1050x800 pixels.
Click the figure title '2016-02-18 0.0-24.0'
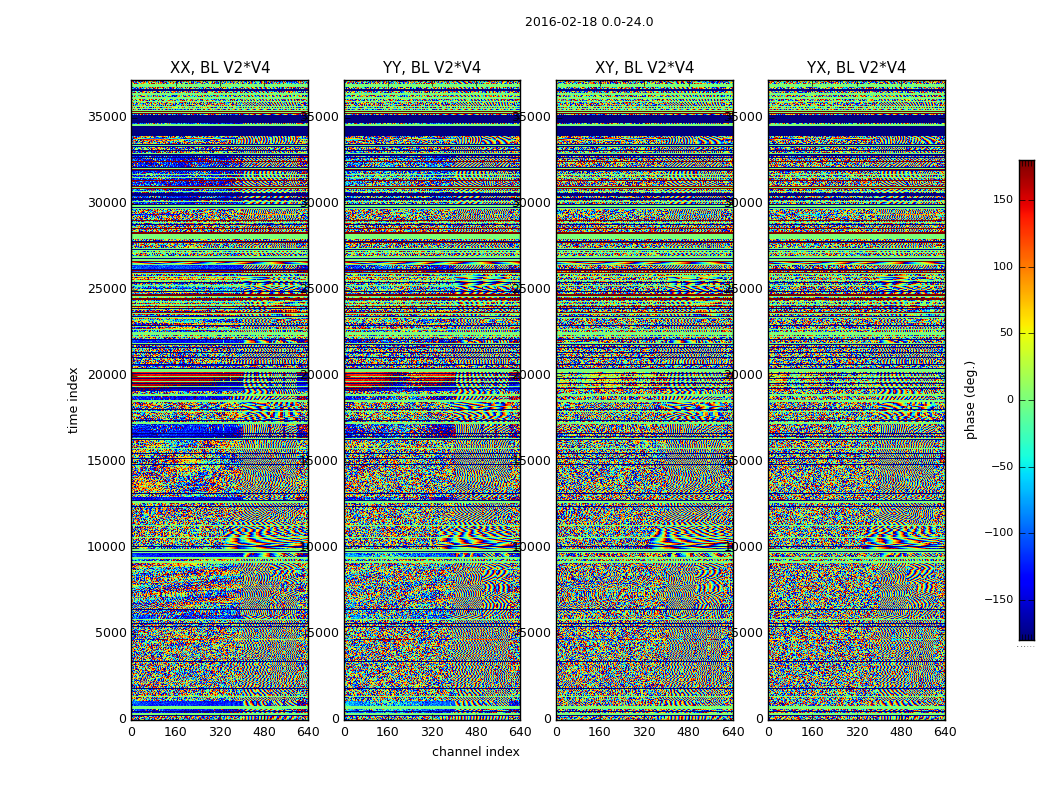pyautogui.click(x=588, y=22)
